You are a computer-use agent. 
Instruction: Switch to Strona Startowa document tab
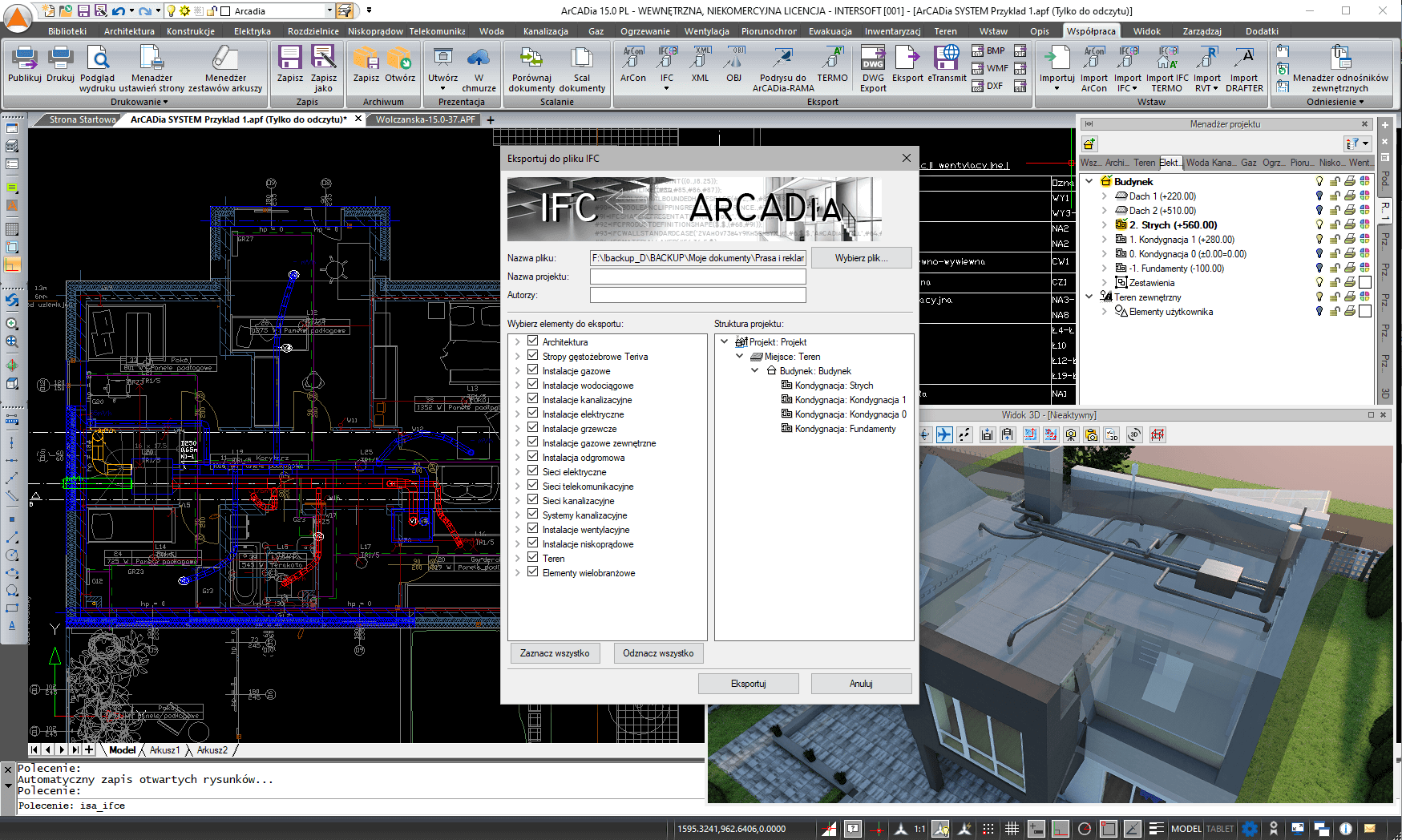coord(83,119)
